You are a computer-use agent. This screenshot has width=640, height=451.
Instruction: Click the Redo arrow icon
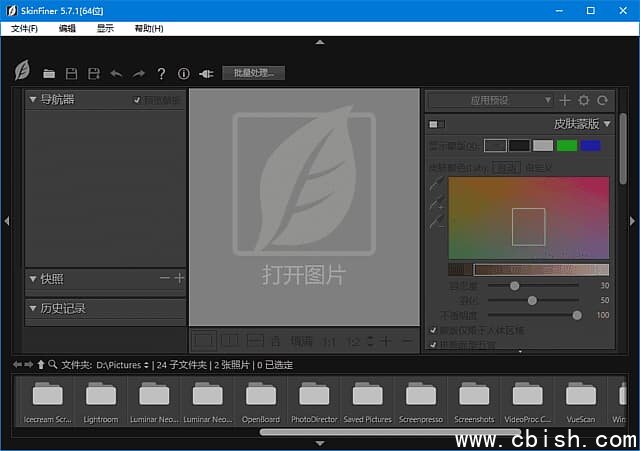pos(139,73)
